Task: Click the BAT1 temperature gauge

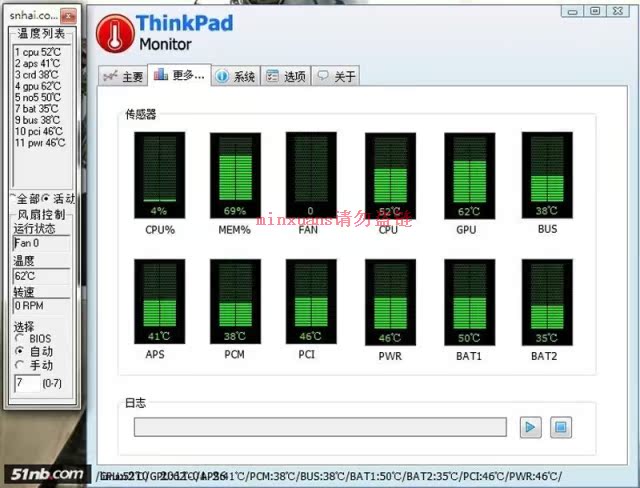Action: (x=469, y=302)
